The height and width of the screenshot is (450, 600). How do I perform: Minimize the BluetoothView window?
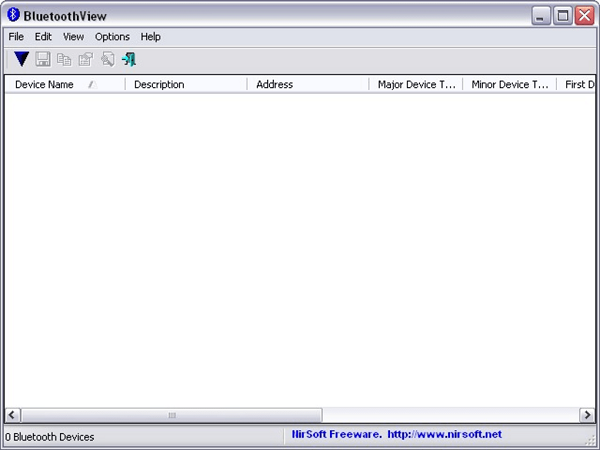[x=541, y=16]
